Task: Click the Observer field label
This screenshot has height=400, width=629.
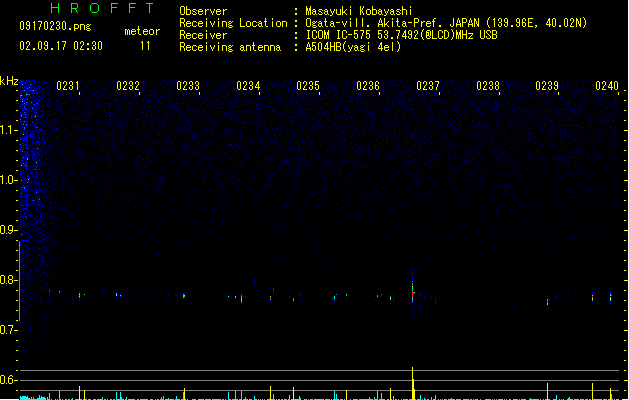Action: 203,11
